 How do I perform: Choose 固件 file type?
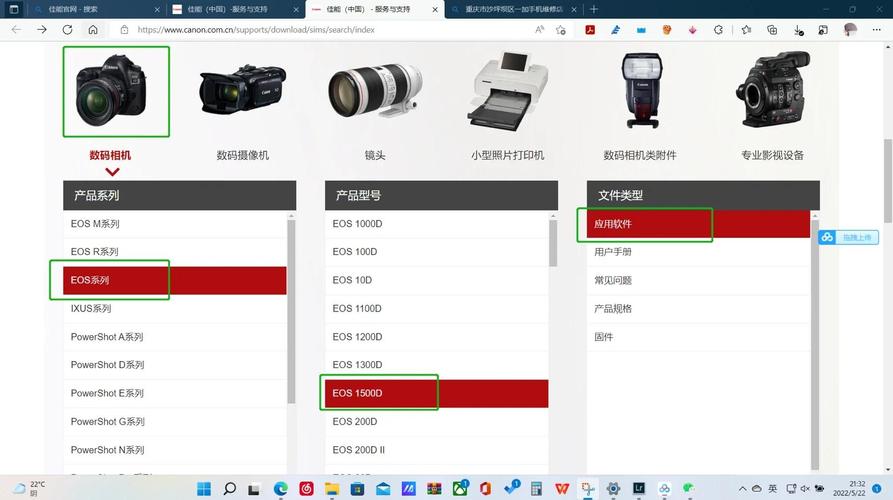699,337
